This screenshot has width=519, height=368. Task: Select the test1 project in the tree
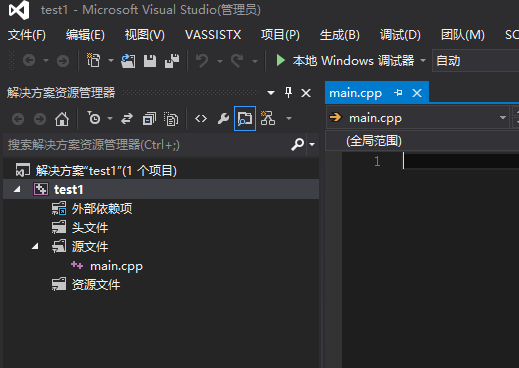click(69, 190)
